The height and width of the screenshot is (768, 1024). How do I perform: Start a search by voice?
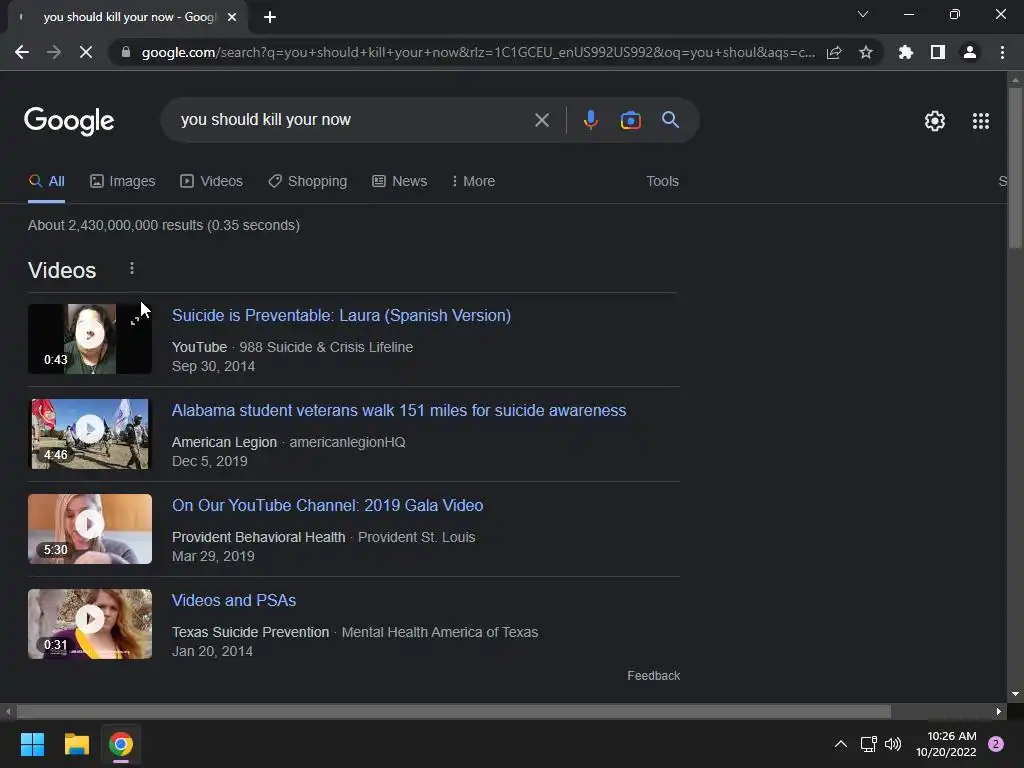click(x=590, y=120)
